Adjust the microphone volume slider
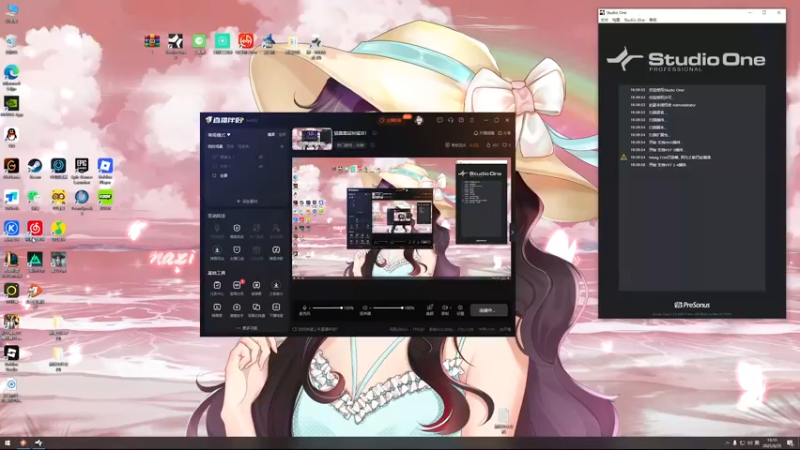Screen dimensions: 800x450 [327, 308]
